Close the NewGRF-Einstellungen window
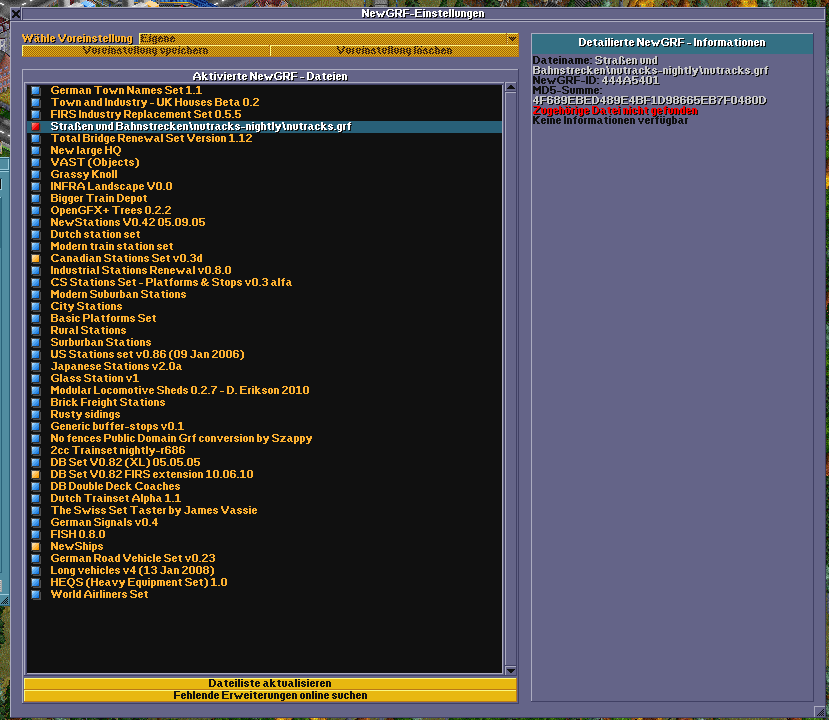Image resolution: width=829 pixels, height=720 pixels. (15, 14)
